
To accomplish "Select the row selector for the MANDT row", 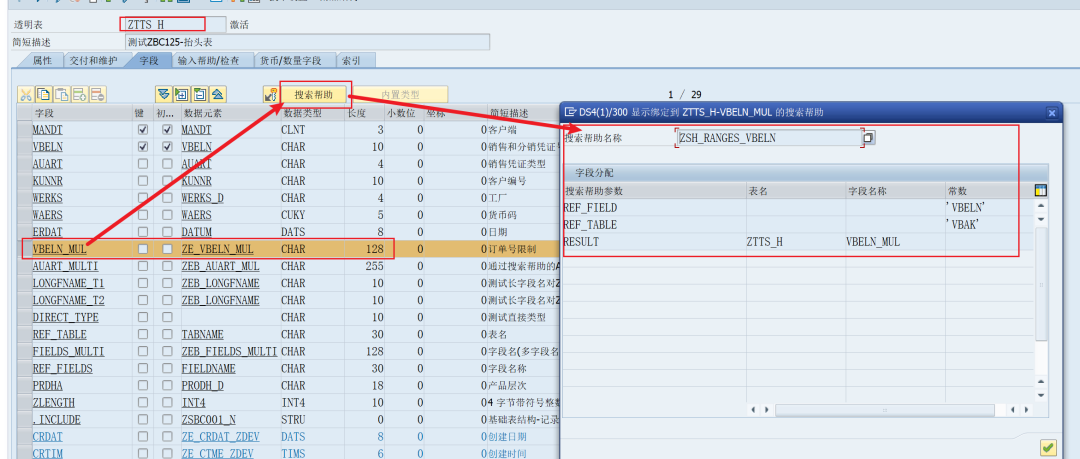I will [x=24, y=130].
